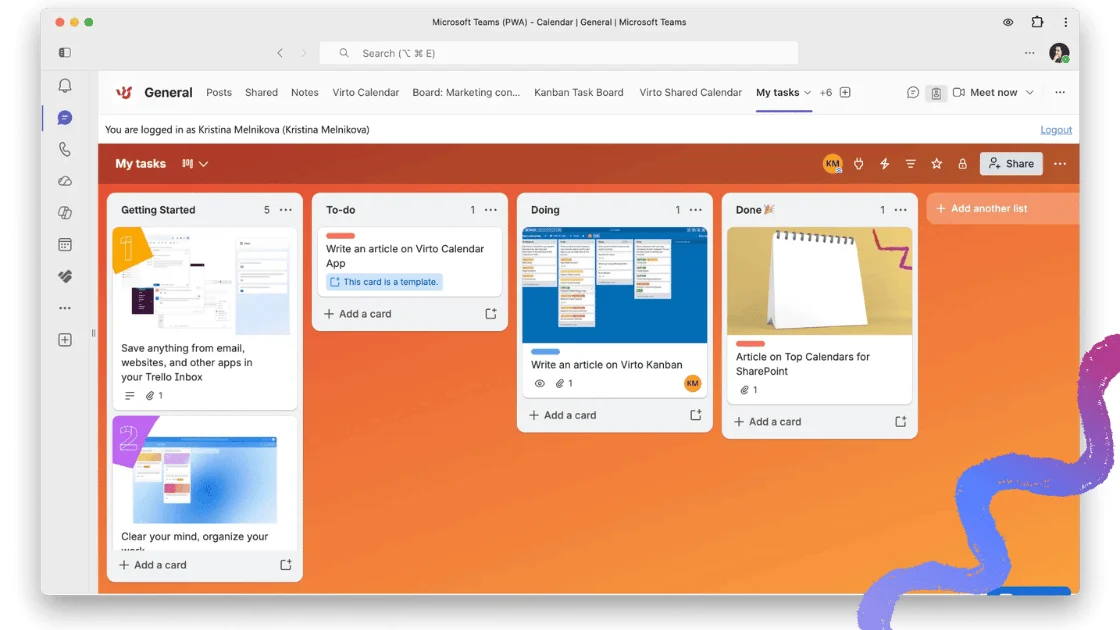Click the Logout link
Viewport: 1120px width, 630px height.
[x=1056, y=130]
